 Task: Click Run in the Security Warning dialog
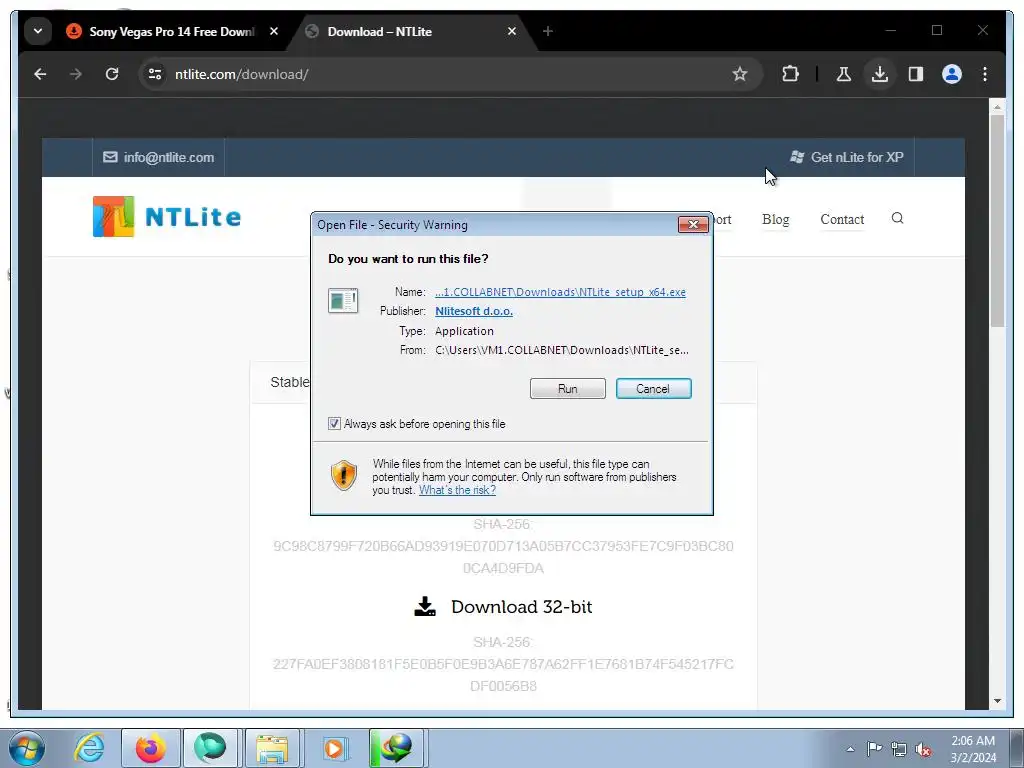click(568, 389)
